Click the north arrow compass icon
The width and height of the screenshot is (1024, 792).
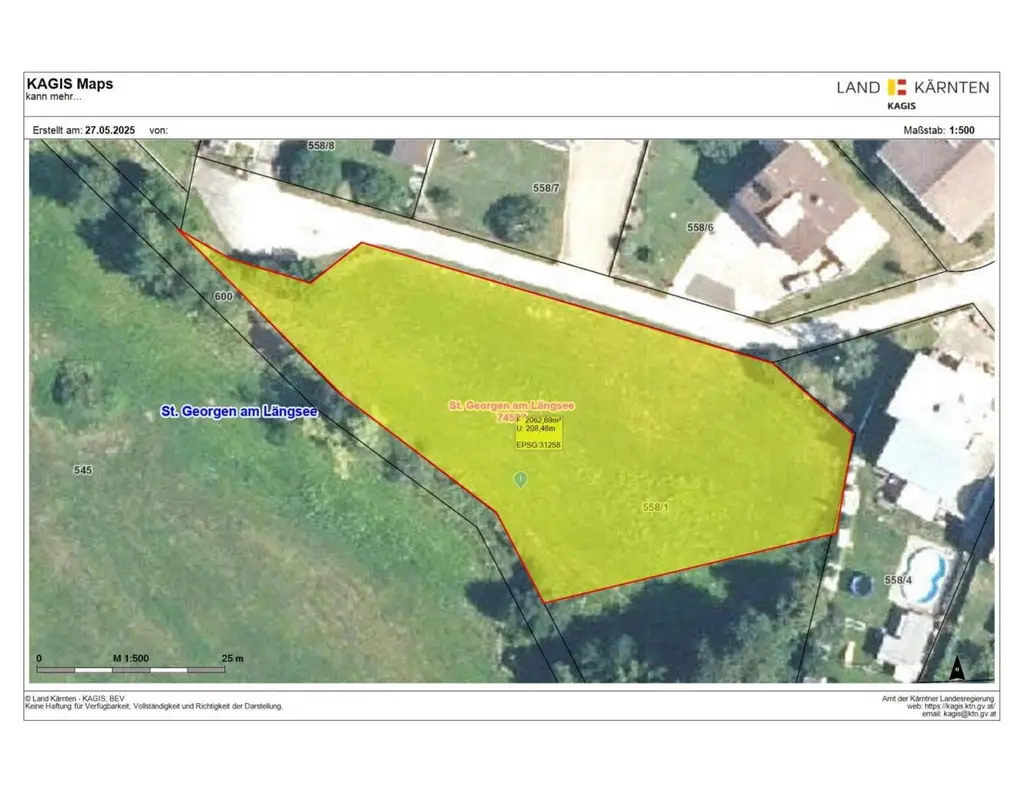pyautogui.click(x=957, y=668)
